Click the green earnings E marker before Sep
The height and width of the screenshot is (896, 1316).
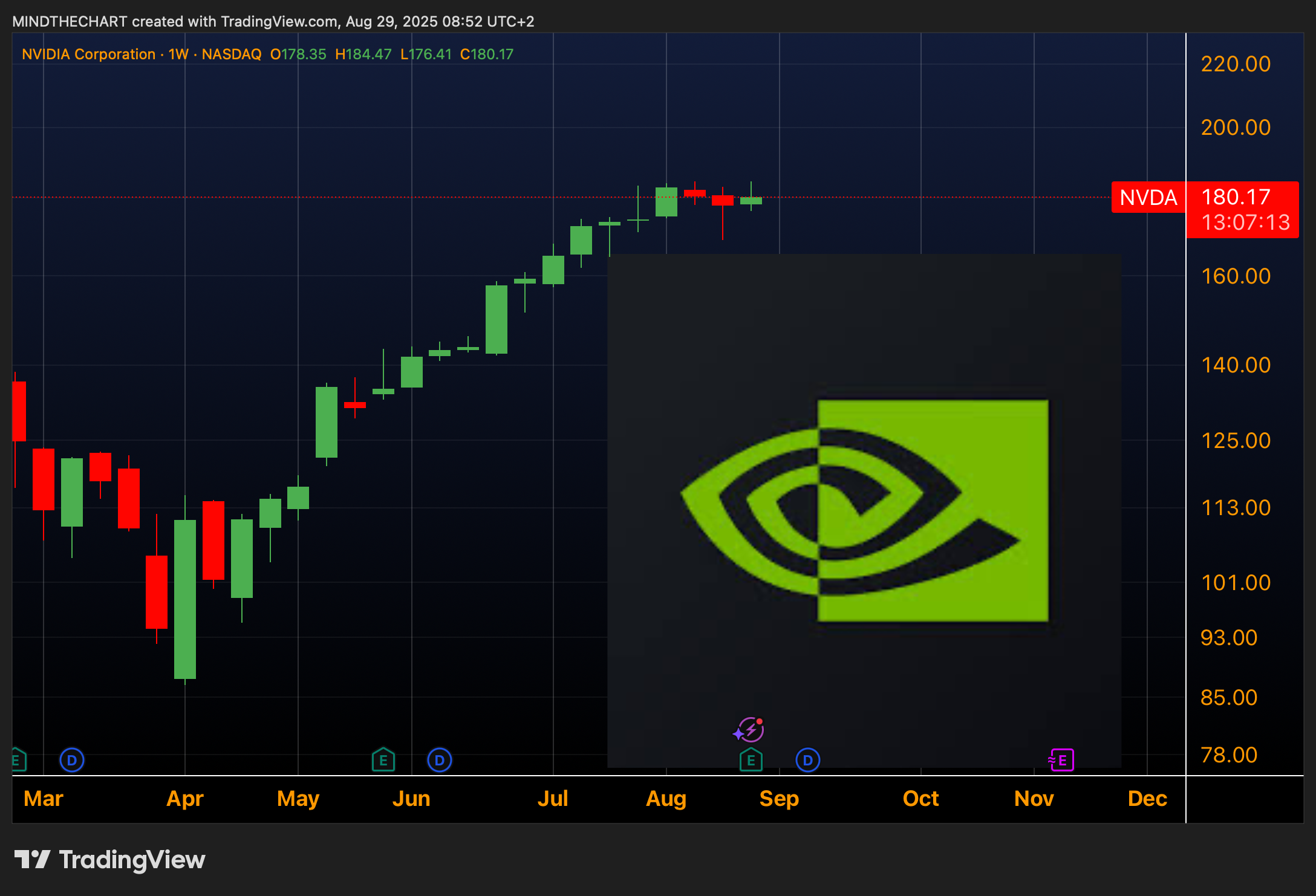coord(751,760)
